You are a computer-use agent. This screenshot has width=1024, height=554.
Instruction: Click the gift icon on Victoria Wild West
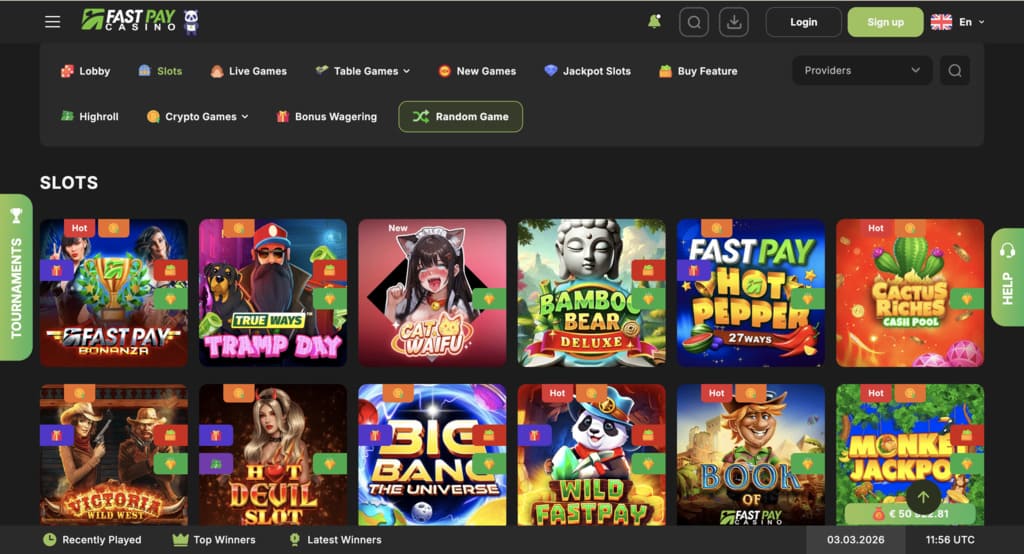point(56,435)
